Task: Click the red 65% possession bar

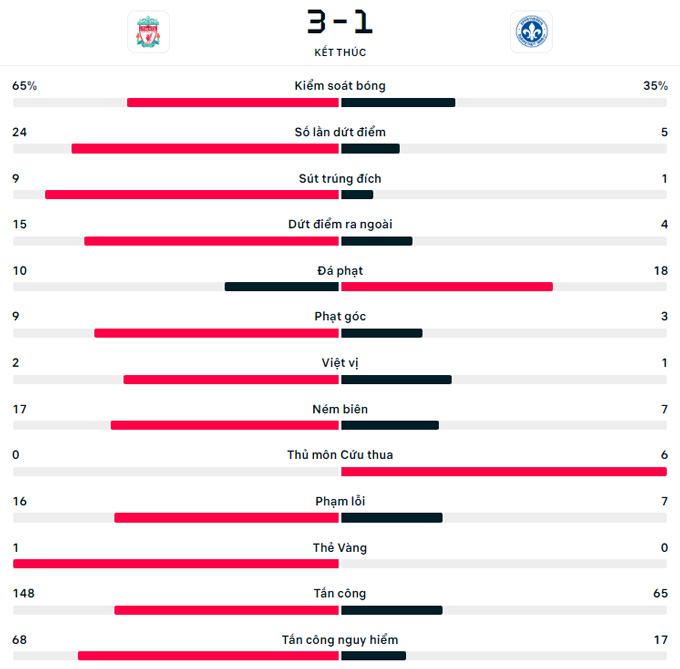Action: point(233,102)
